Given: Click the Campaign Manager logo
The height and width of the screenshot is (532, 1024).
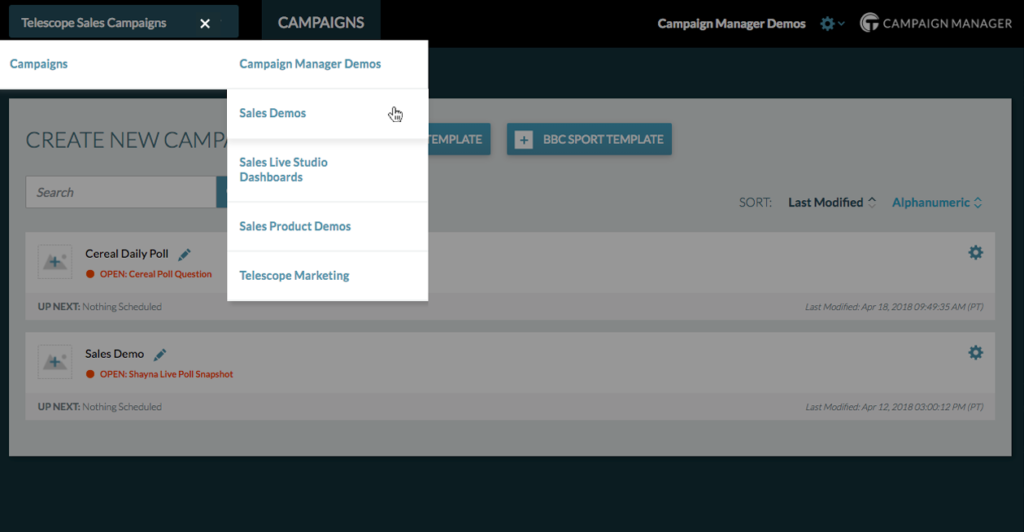Looking at the screenshot, I should pyautogui.click(x=936, y=23).
